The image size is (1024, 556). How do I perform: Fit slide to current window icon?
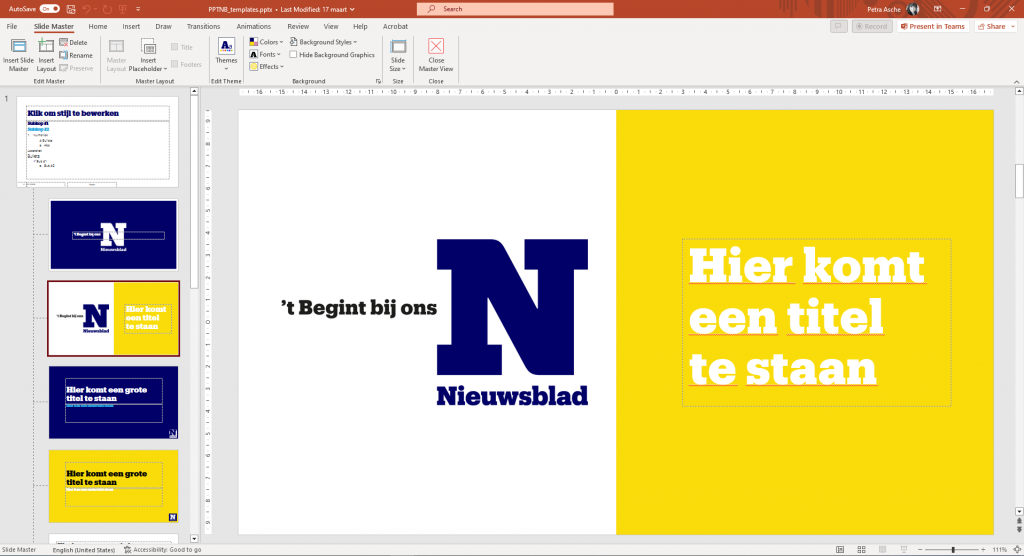1017,550
